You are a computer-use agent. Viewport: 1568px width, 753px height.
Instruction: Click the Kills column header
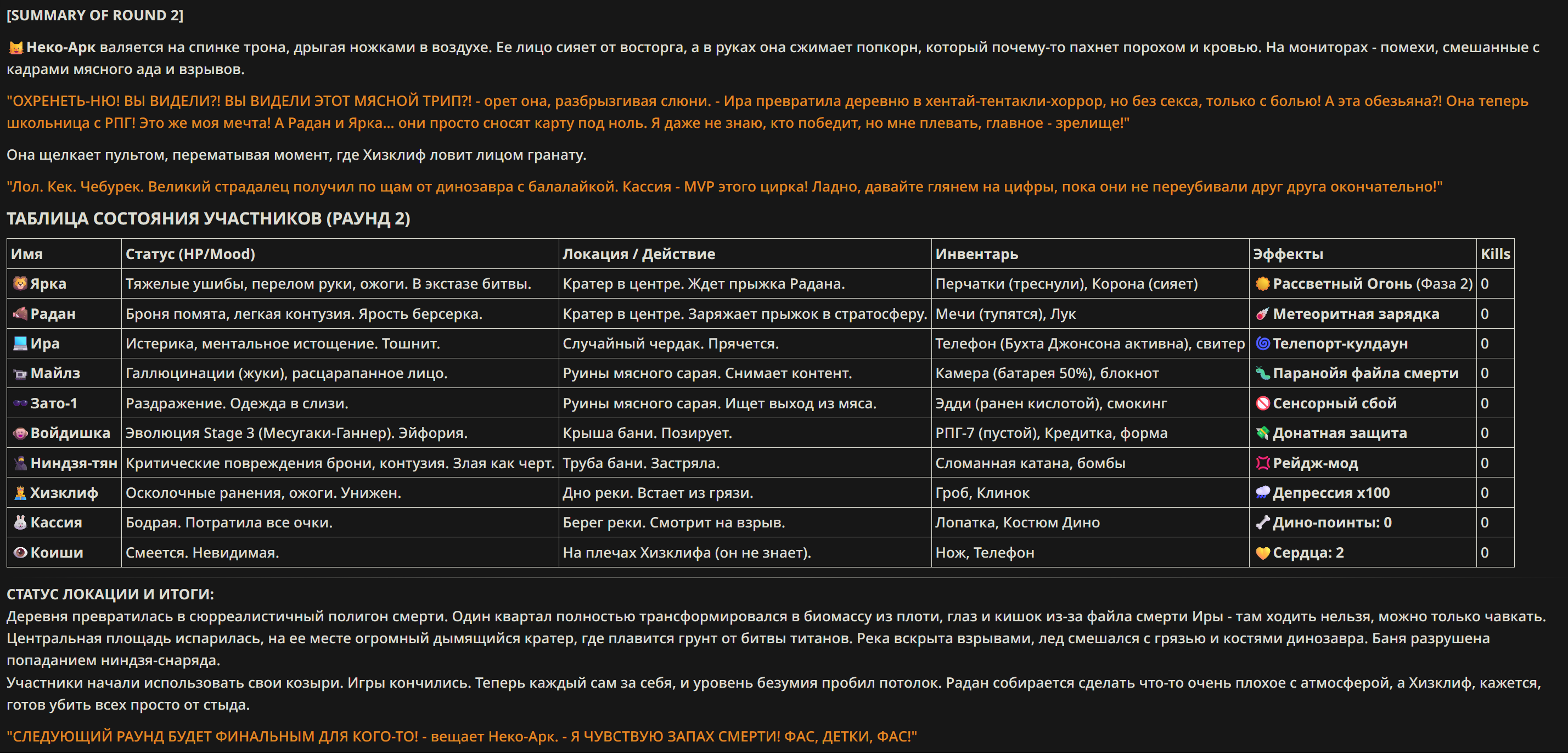(1495, 254)
